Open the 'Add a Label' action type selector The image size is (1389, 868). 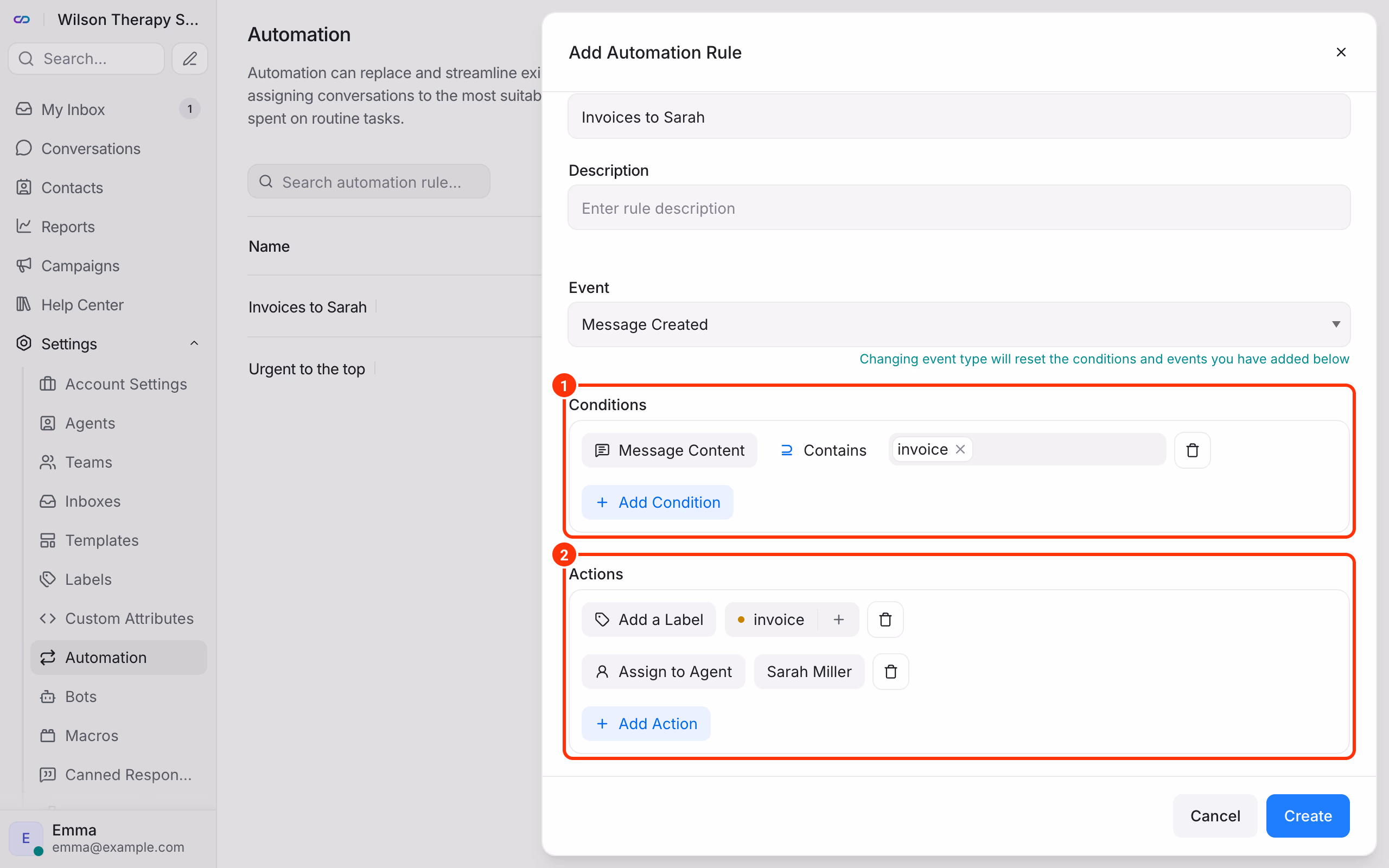point(648,620)
